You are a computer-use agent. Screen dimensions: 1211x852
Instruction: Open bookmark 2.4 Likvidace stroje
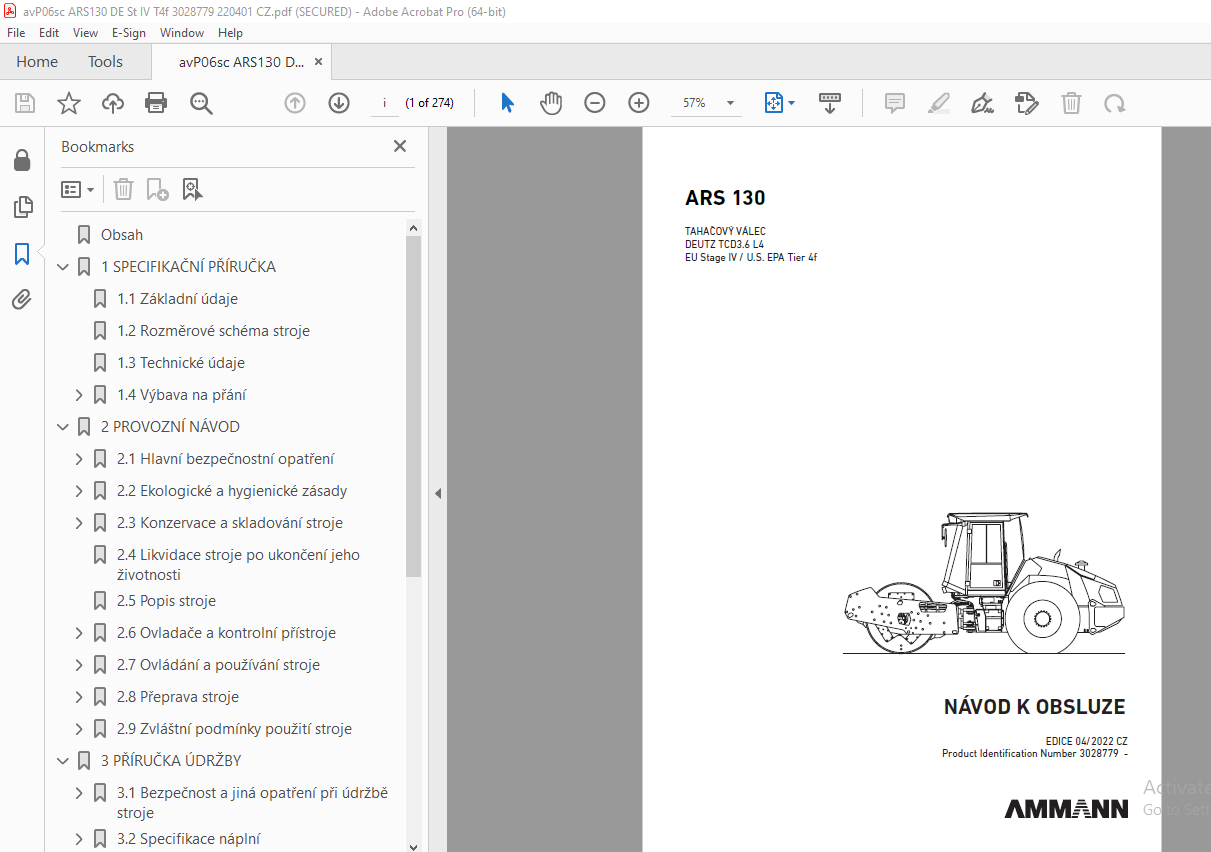click(x=238, y=565)
